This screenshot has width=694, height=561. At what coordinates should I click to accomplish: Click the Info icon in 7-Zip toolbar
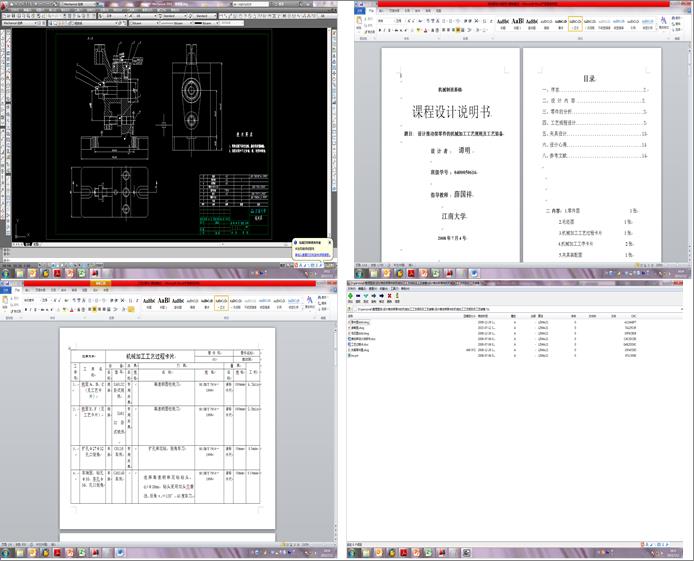pos(397,296)
